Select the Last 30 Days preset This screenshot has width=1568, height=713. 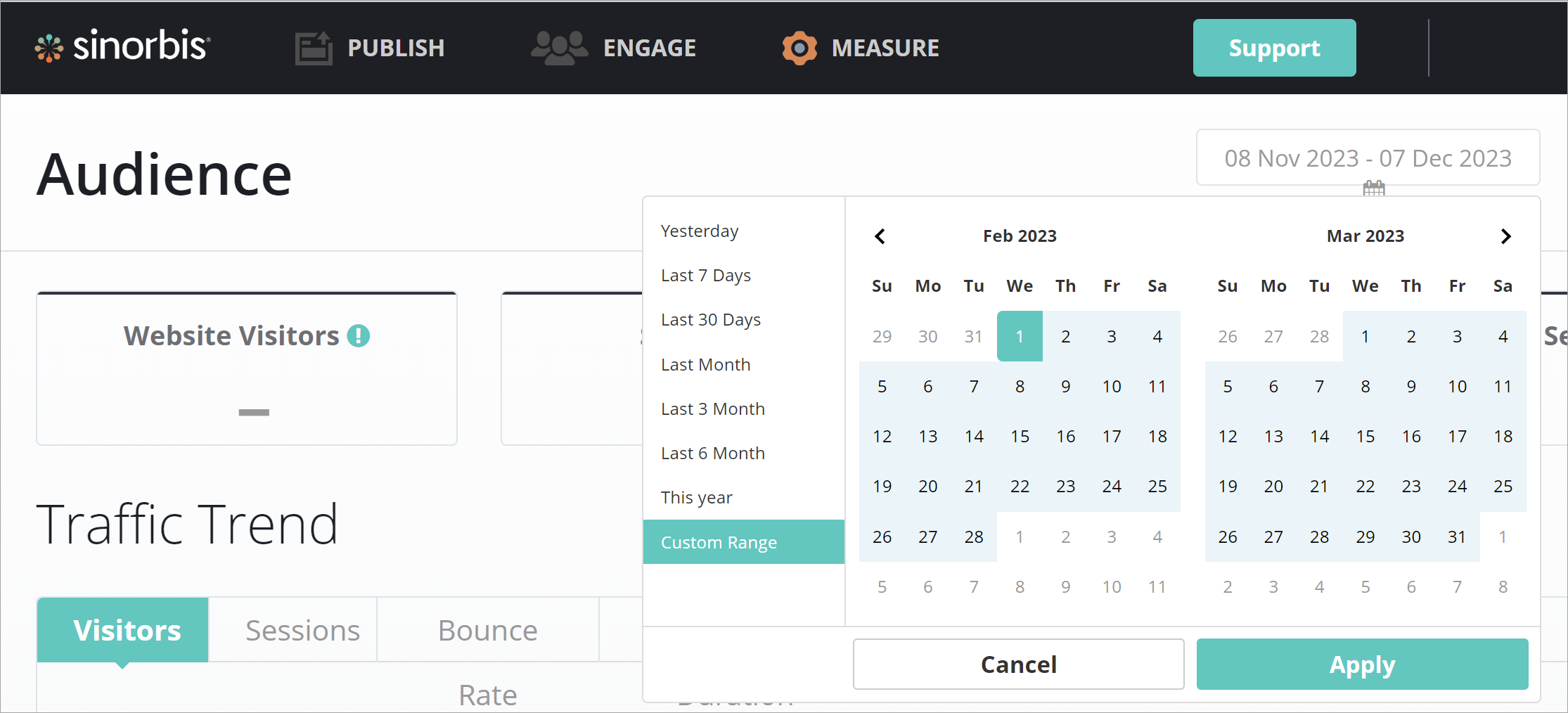coord(711,320)
